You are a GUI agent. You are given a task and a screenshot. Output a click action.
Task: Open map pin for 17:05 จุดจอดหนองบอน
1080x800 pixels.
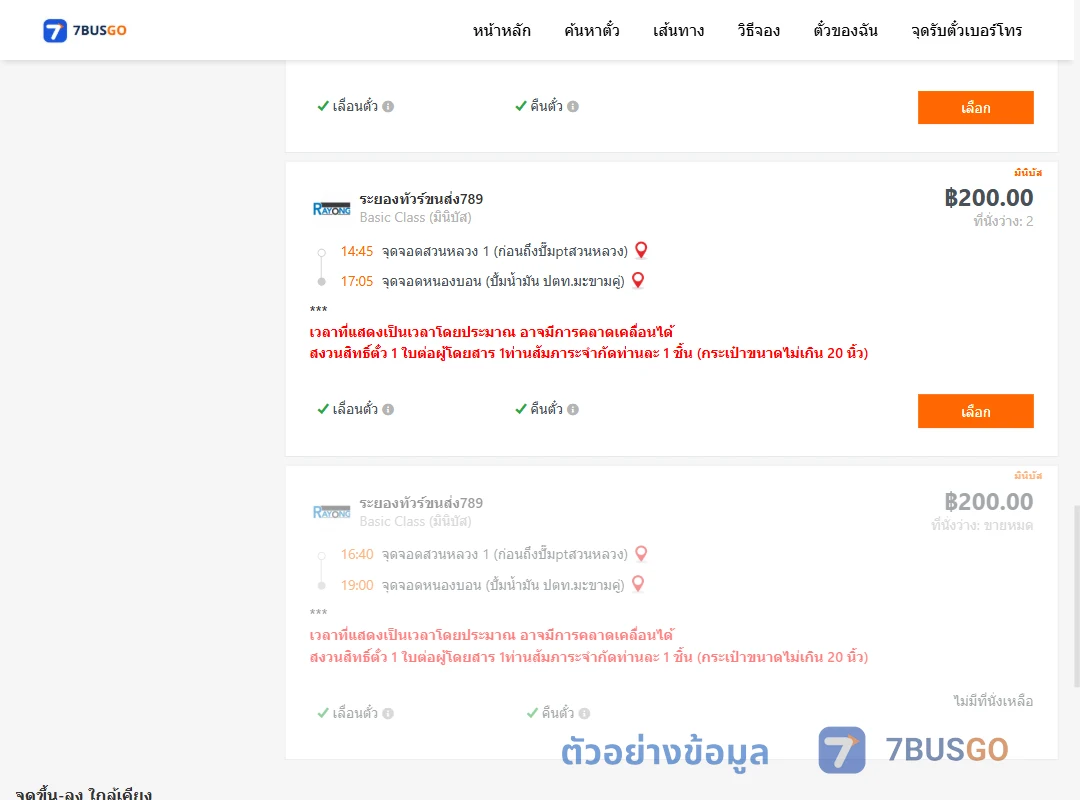pos(638,280)
